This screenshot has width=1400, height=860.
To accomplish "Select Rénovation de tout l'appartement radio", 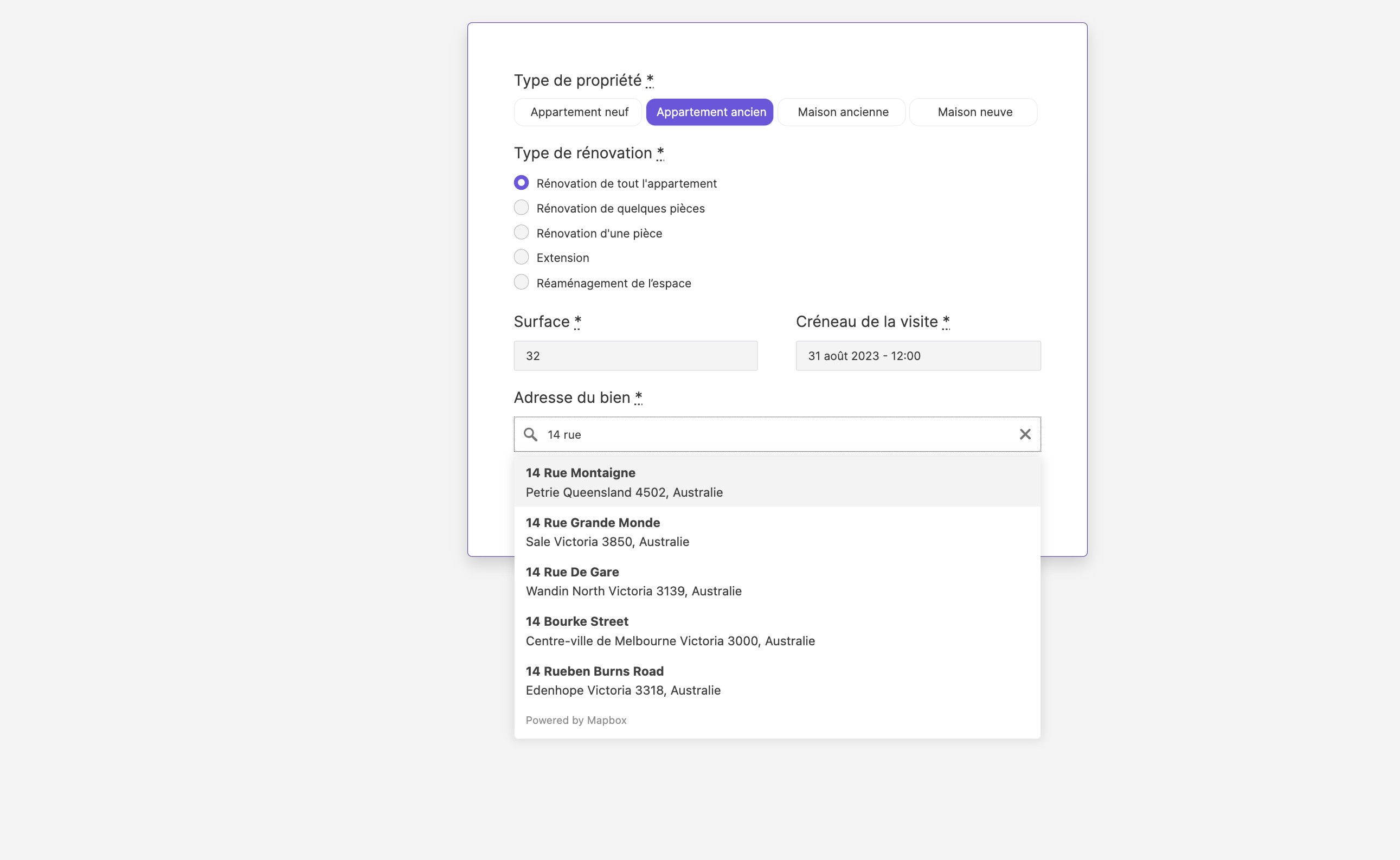I will [521, 183].
